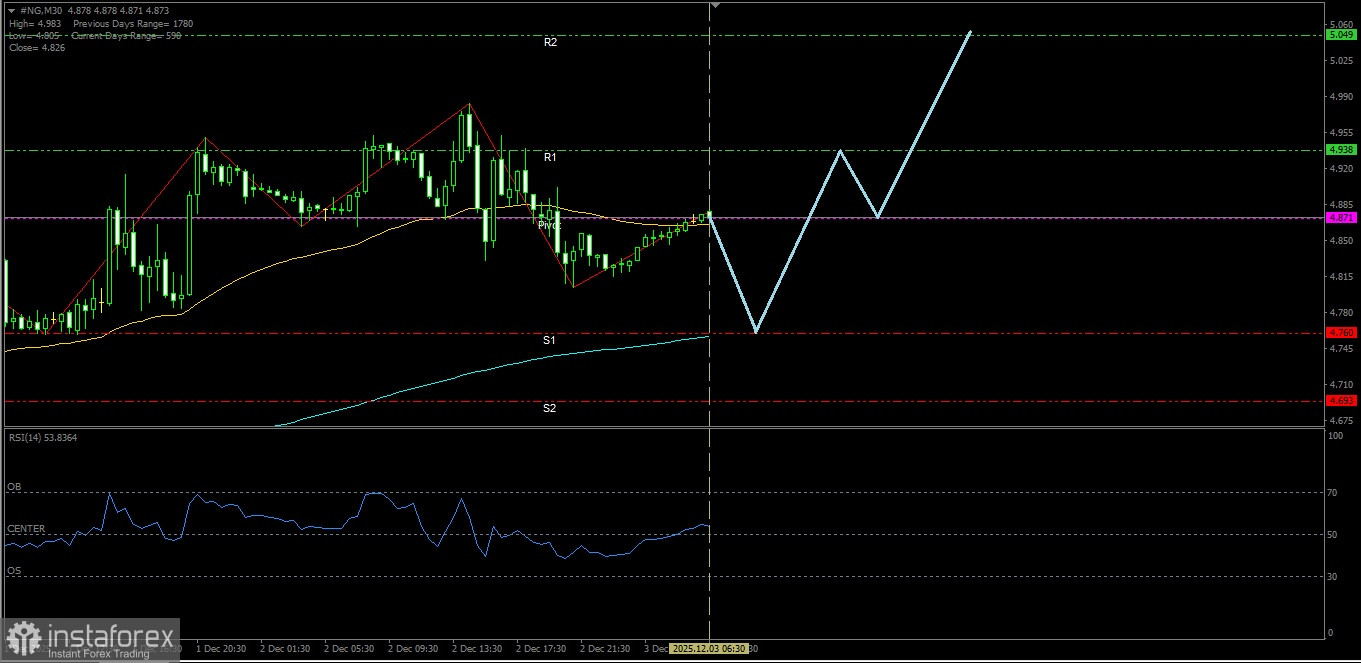Click the #NG,M30 chart title label

click(x=40, y=10)
